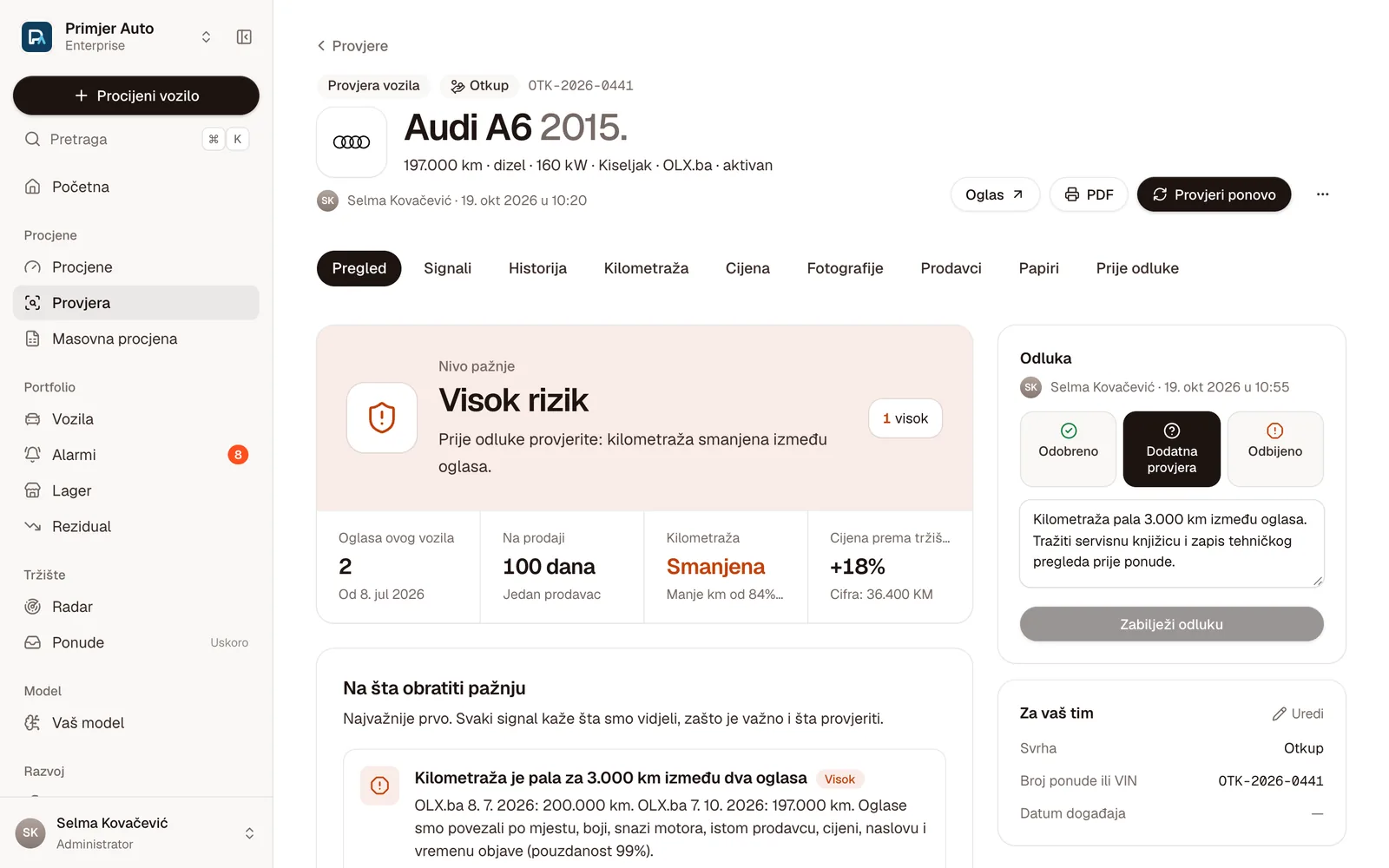Image resolution: width=1389 pixels, height=868 pixels.
Task: Click the '1 visok' risk badge
Action: click(x=905, y=418)
